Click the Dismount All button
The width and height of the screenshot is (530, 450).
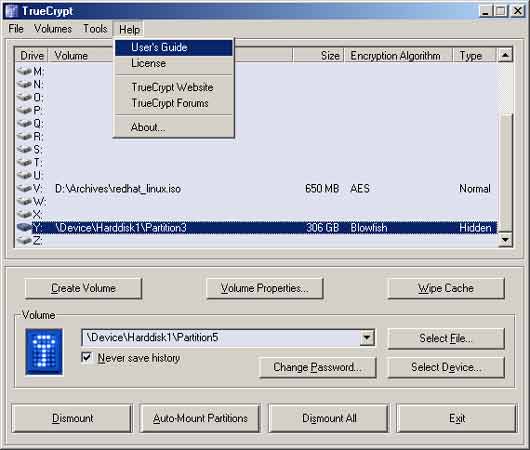(x=329, y=418)
